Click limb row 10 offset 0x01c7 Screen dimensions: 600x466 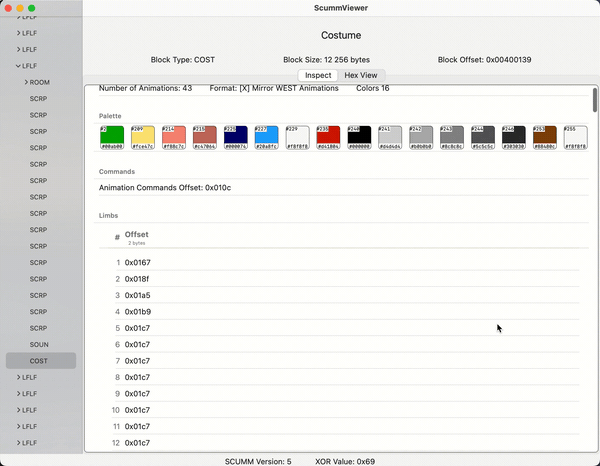tap(137, 410)
